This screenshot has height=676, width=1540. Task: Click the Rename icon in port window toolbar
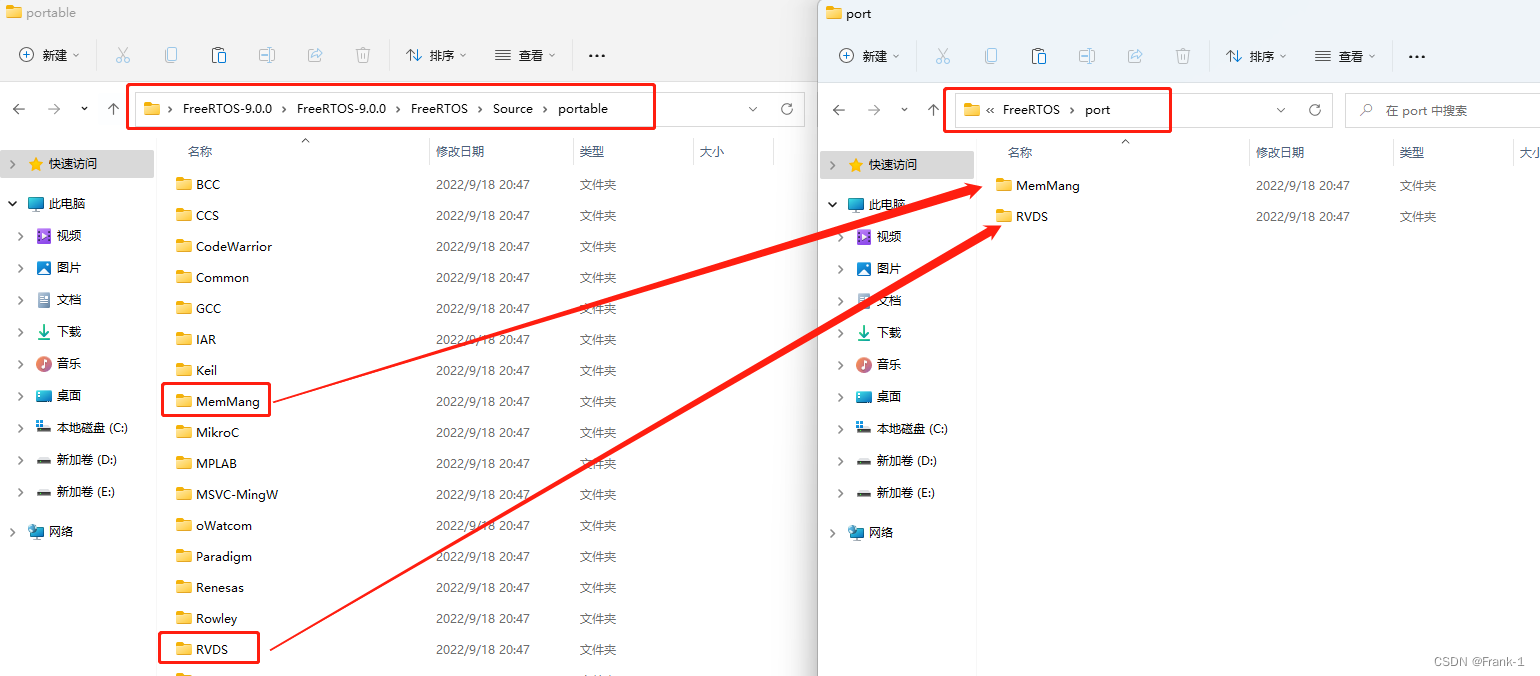[1087, 56]
